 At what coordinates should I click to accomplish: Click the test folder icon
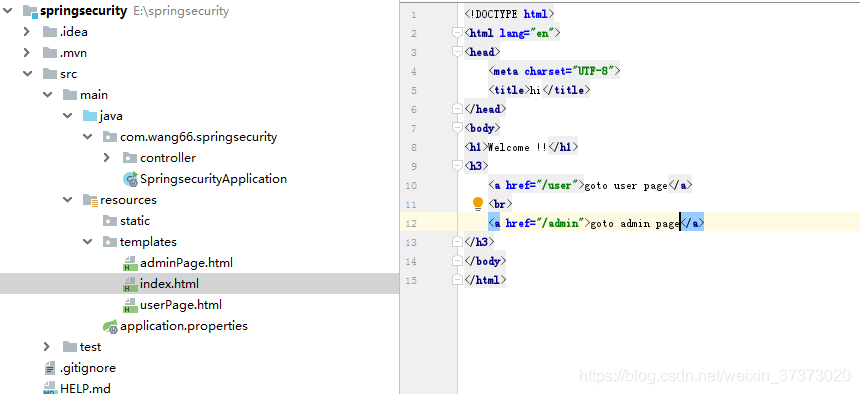coord(70,347)
